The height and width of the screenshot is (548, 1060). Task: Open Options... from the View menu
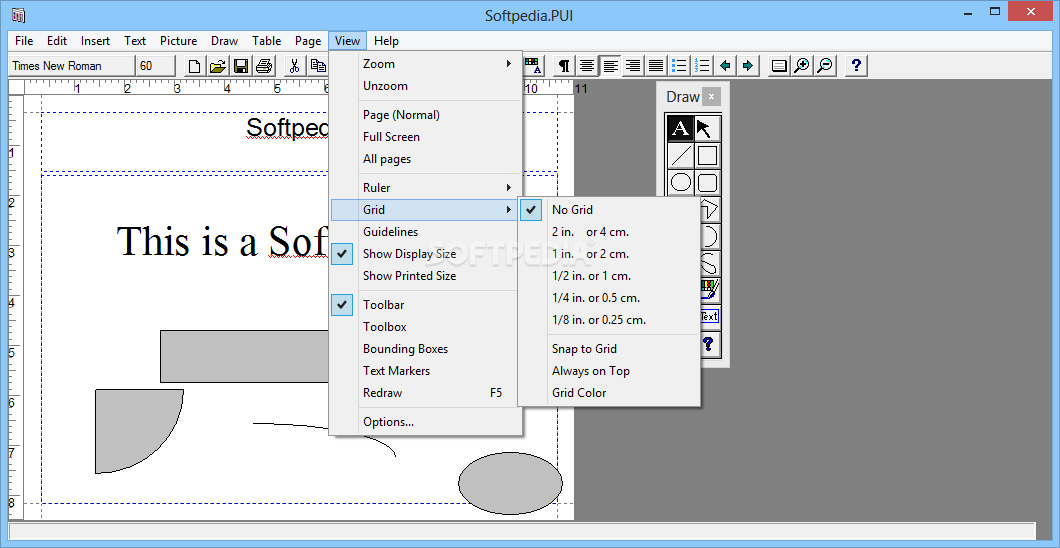(x=426, y=422)
